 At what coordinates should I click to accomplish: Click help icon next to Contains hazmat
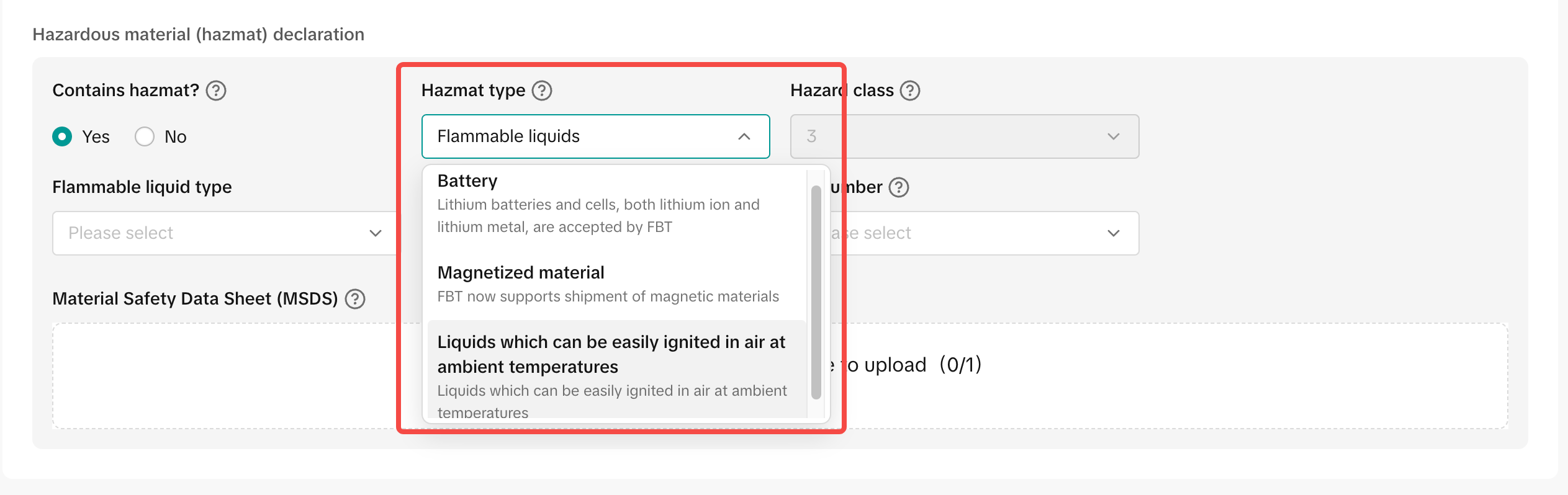click(216, 91)
